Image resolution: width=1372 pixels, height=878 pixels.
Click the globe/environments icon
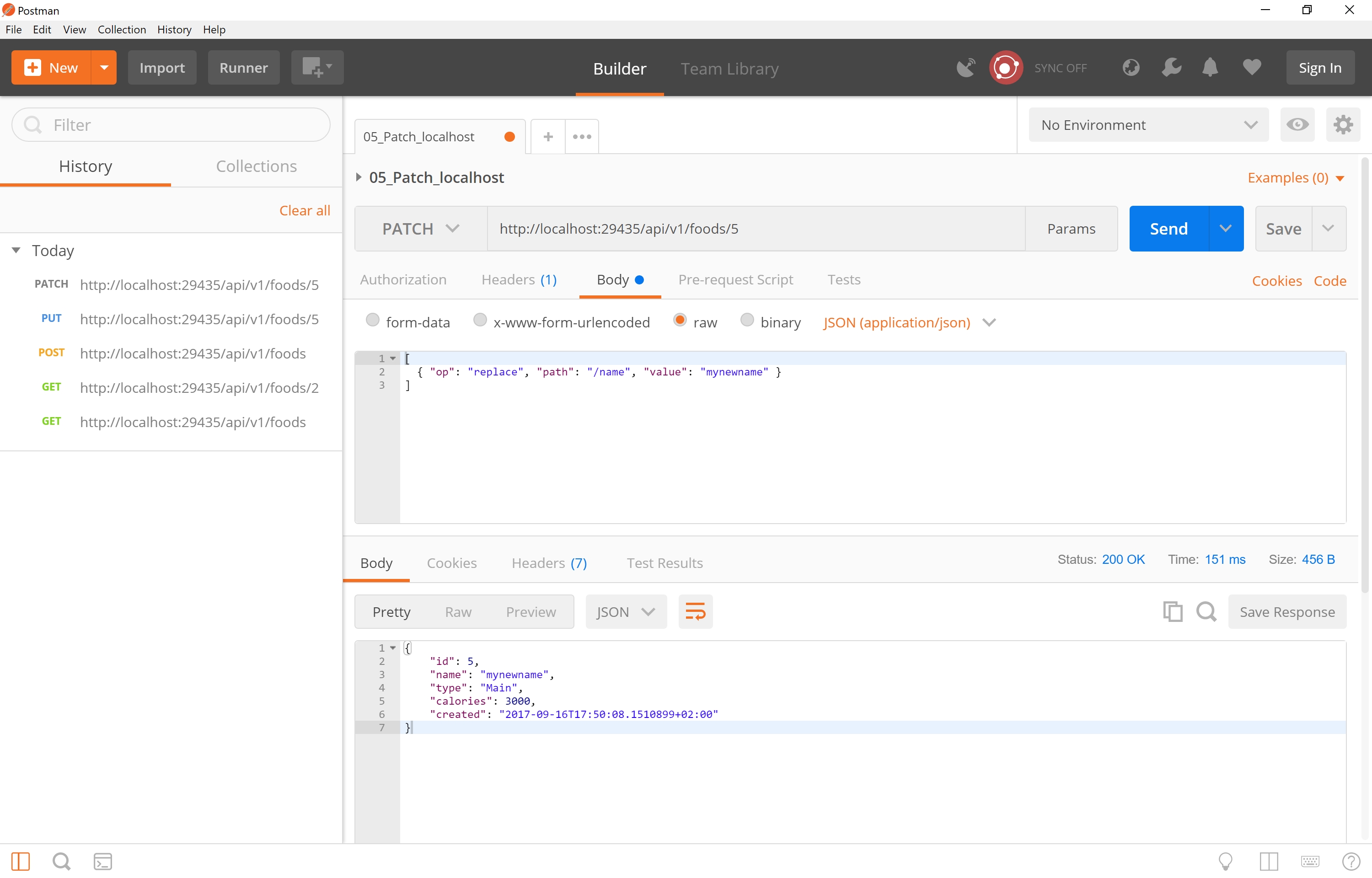[x=1131, y=67]
